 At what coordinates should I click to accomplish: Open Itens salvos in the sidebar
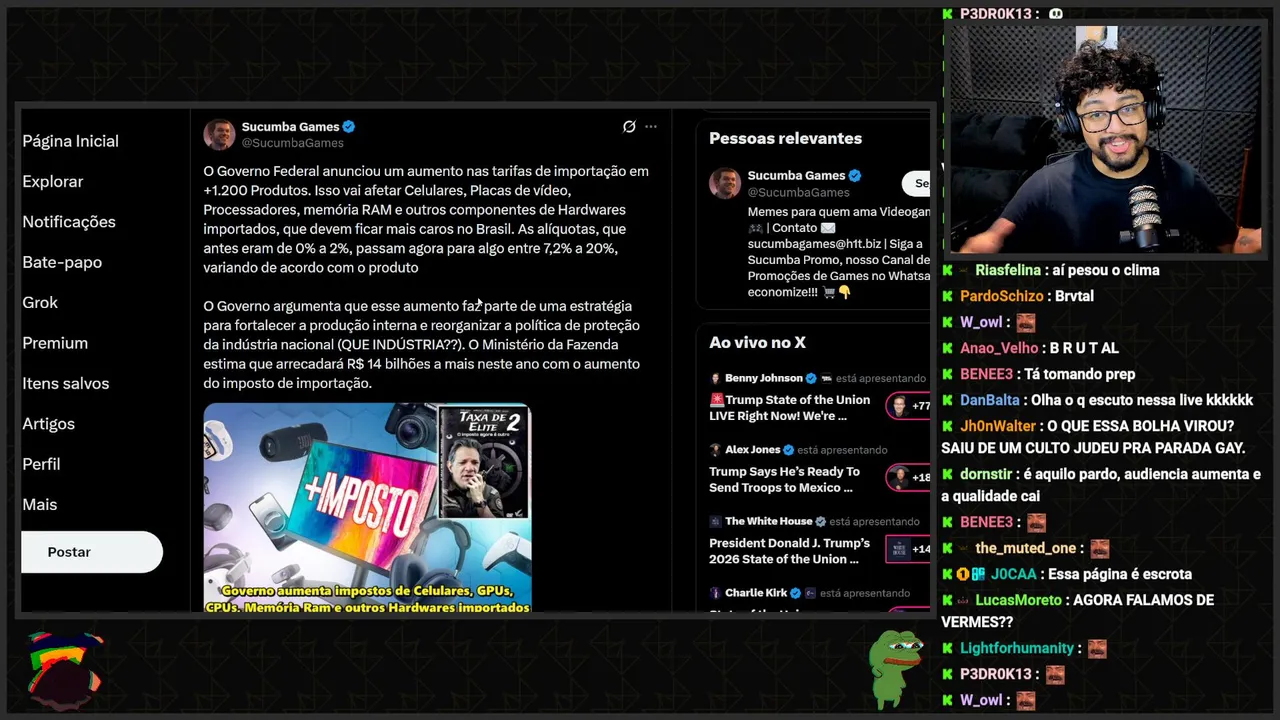click(66, 383)
